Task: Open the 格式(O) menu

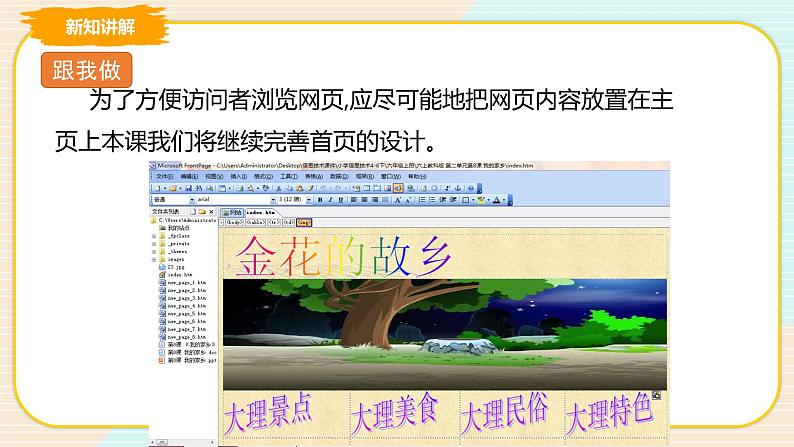Action: (x=263, y=176)
